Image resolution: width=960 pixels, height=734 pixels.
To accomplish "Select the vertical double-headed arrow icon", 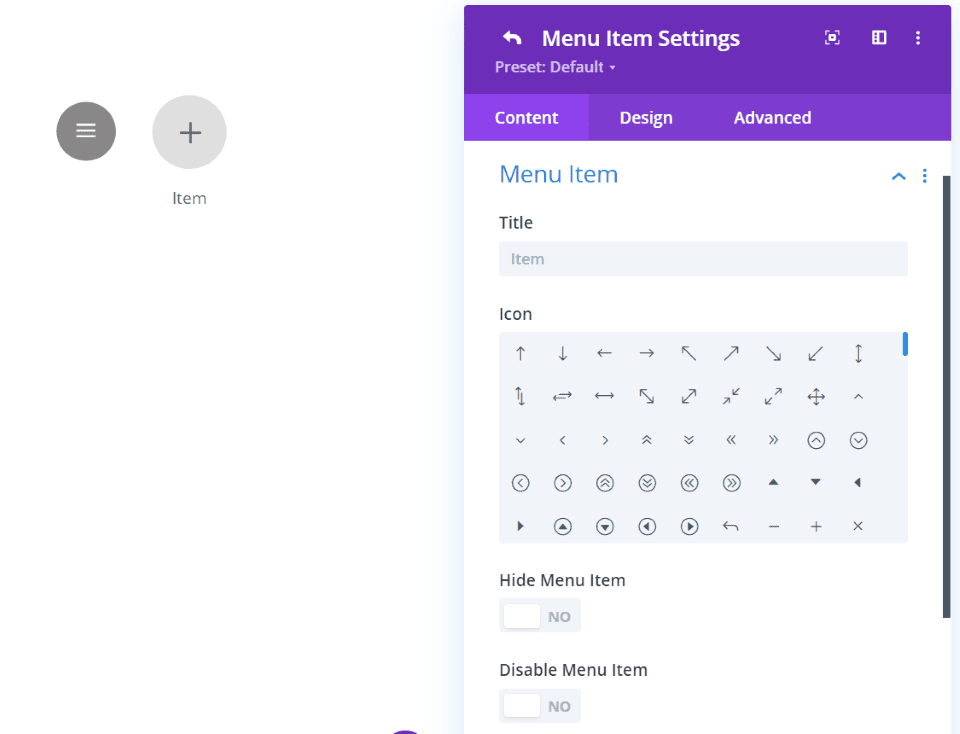I will coord(858,353).
